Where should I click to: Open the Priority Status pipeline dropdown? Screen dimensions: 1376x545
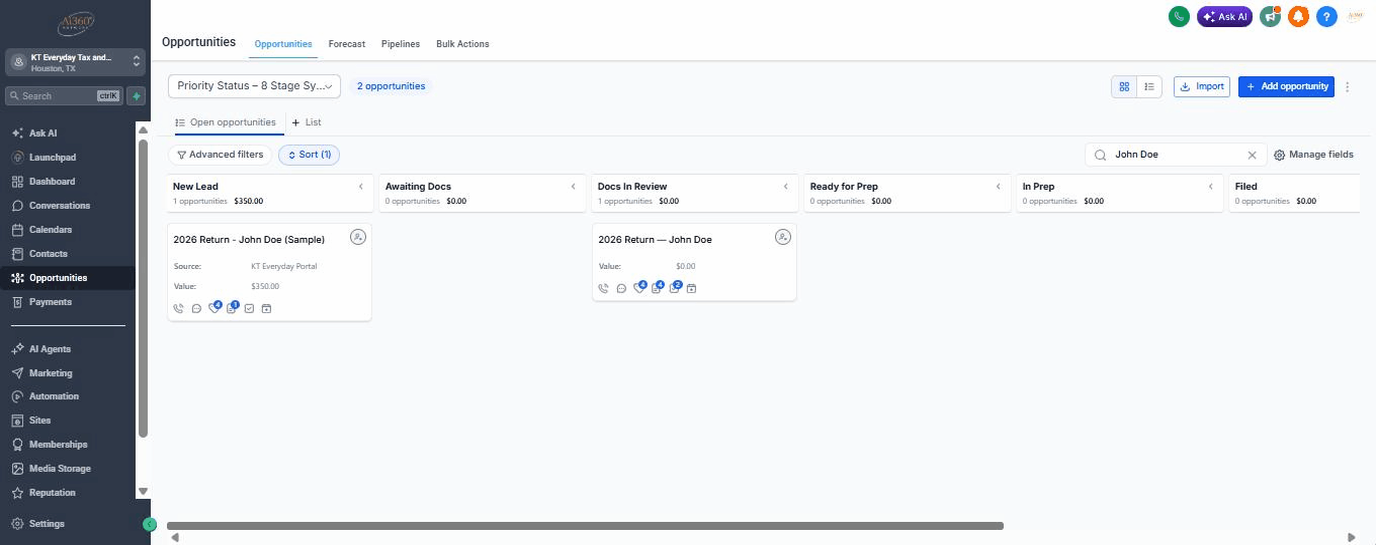click(254, 86)
